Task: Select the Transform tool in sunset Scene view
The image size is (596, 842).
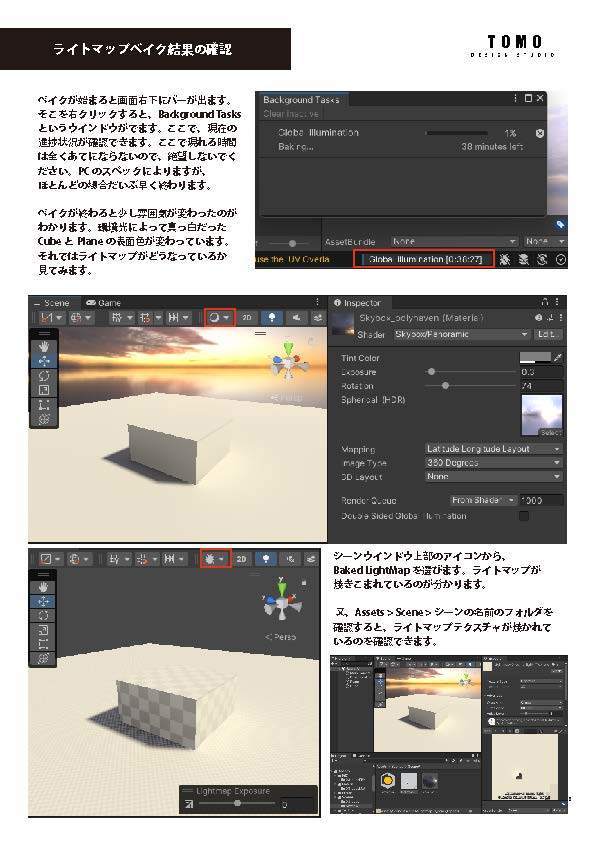Action: (44, 419)
